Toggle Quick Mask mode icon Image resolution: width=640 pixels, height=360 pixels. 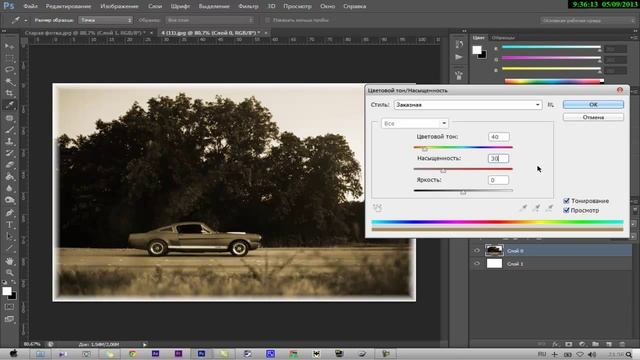click(9, 307)
